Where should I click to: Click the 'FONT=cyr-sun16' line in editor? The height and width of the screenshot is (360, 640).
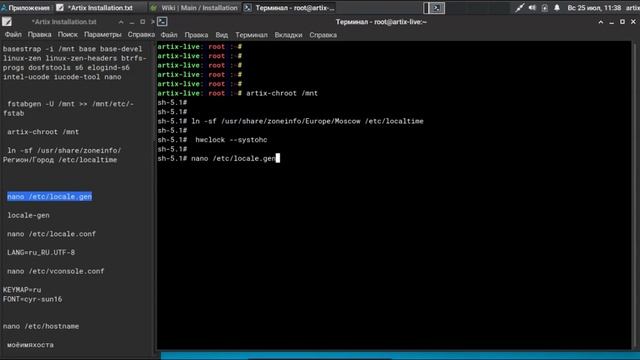tap(33, 299)
